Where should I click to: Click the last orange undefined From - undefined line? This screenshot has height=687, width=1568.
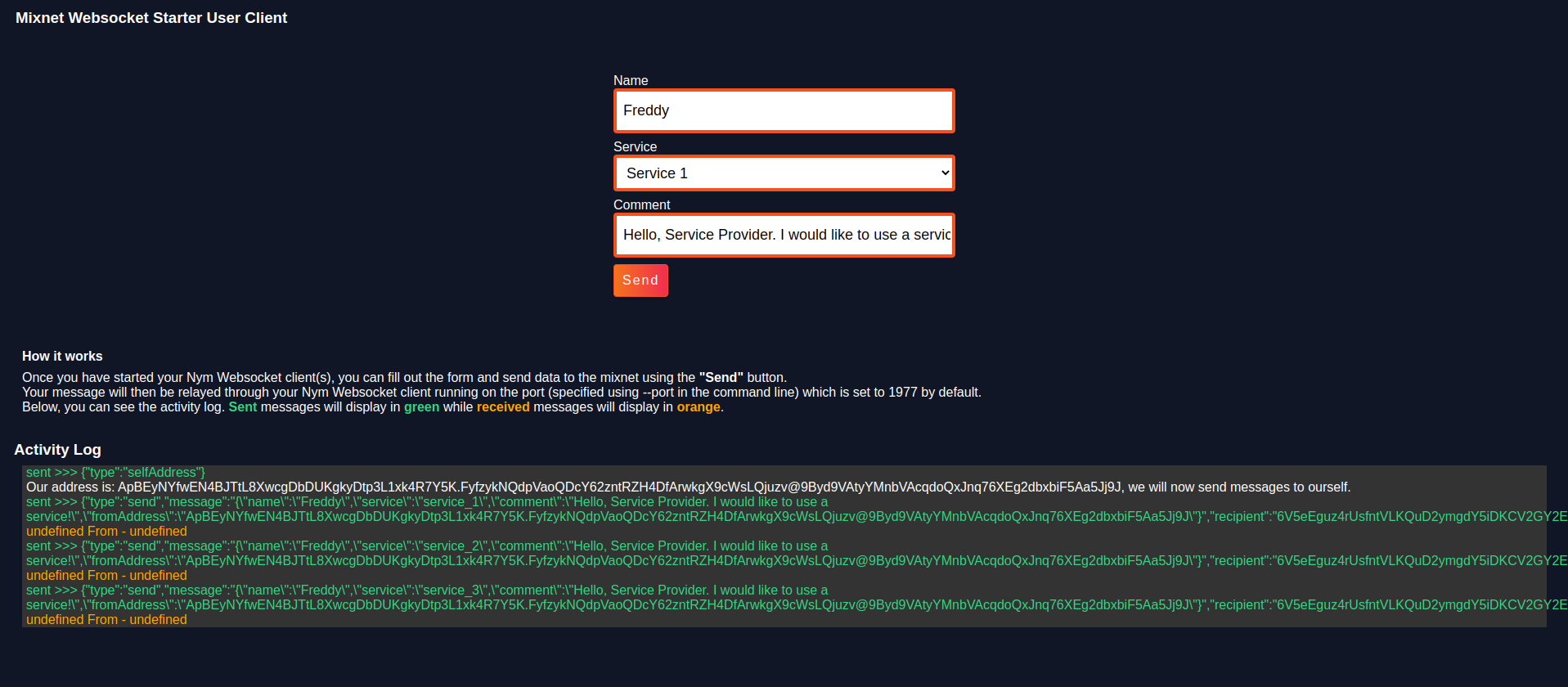[106, 619]
